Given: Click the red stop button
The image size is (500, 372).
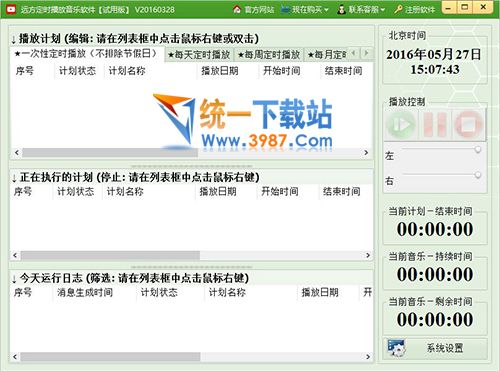Looking at the screenshot, I should [469, 124].
